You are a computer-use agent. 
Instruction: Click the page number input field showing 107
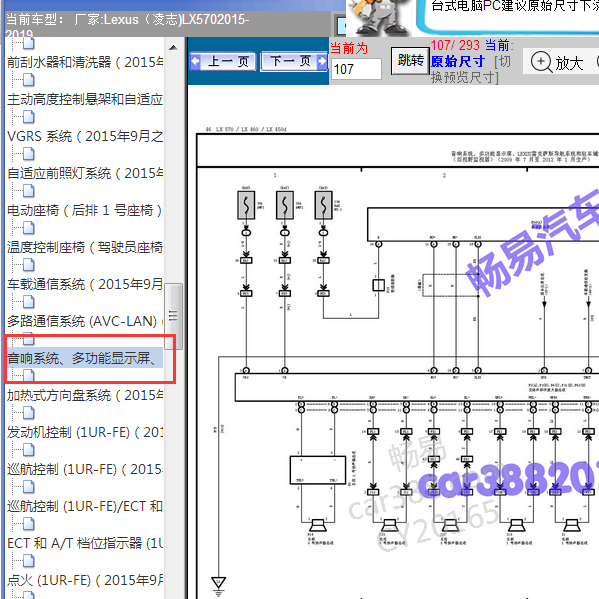coord(356,69)
